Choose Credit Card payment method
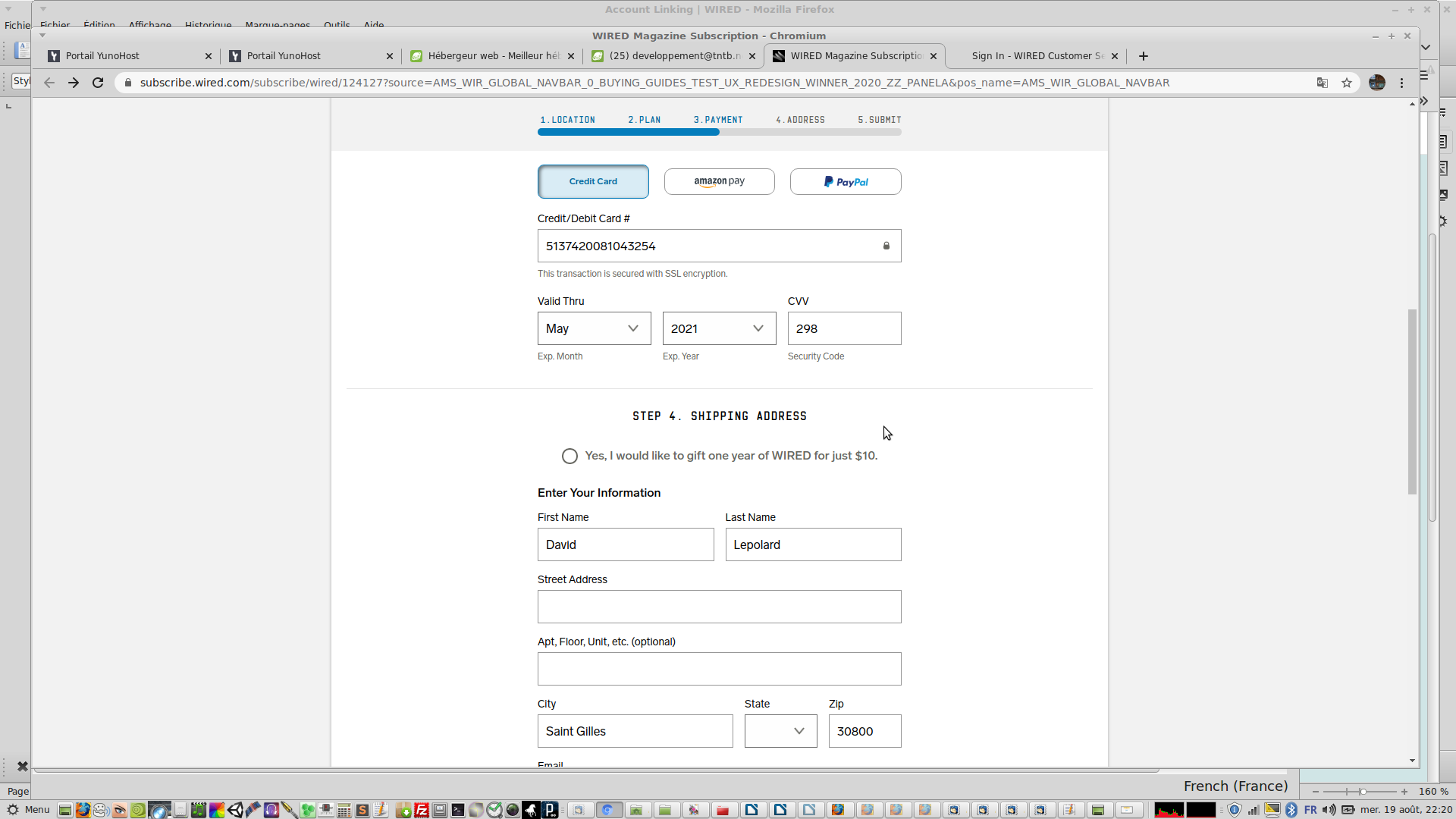Viewport: 1456px width, 819px height. pos(593,182)
